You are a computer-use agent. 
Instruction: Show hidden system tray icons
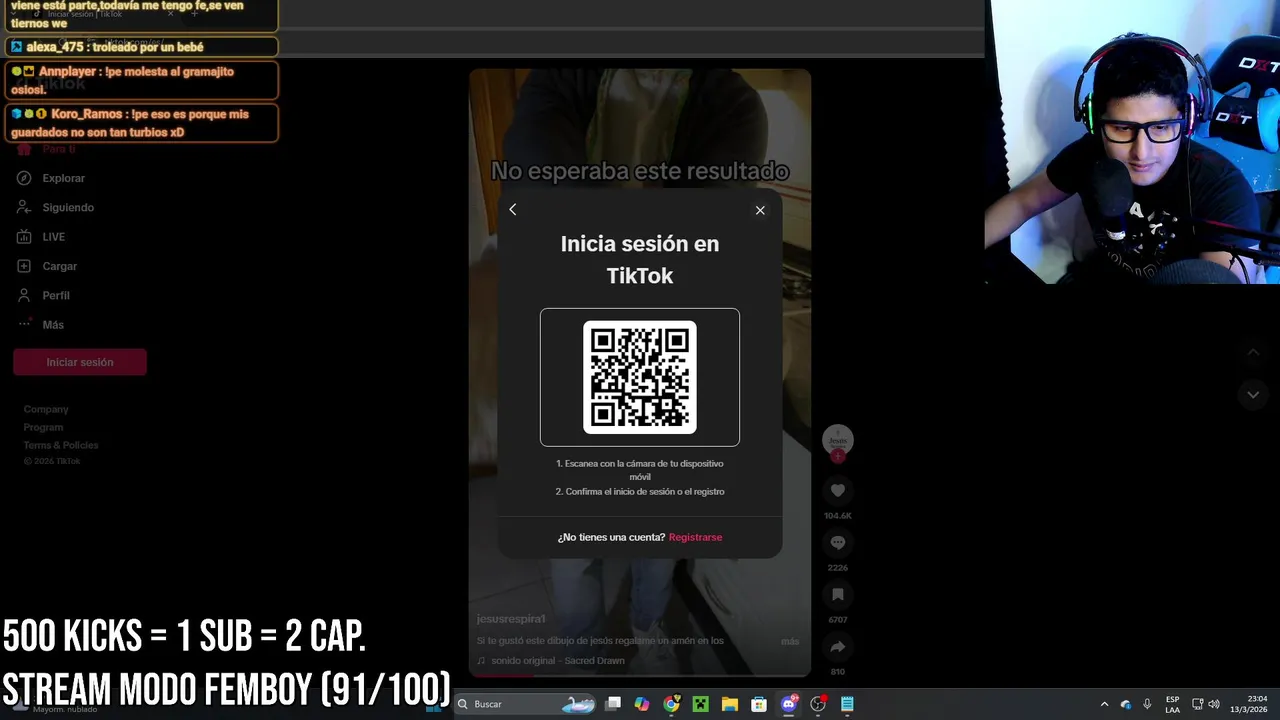coord(1104,704)
